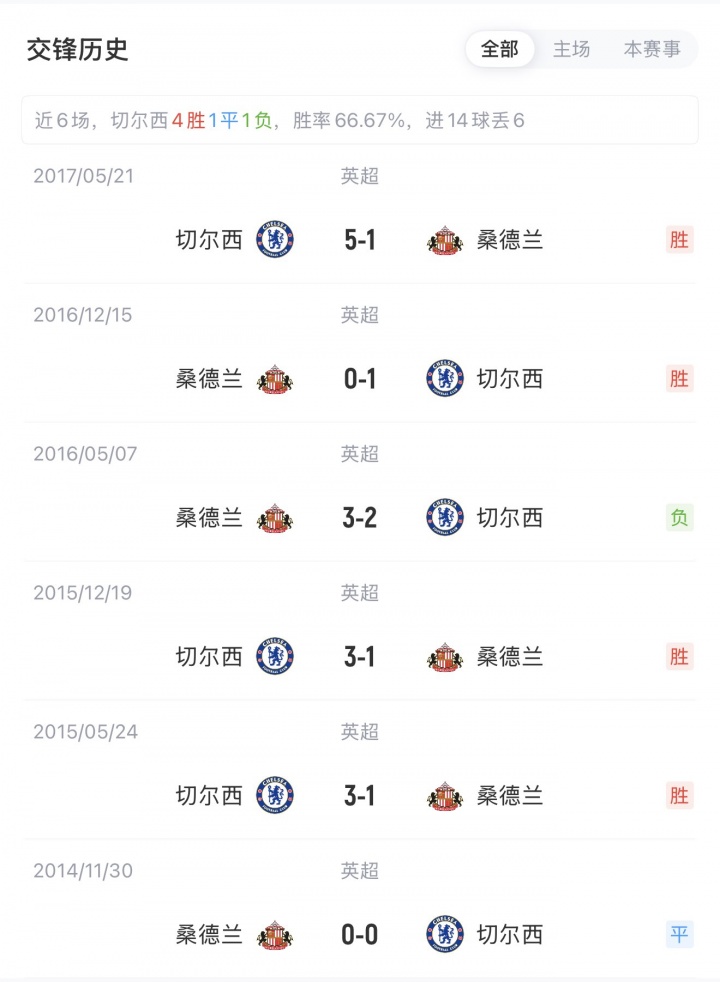Click Sunderland crest in 2016/12/15 match
The height and width of the screenshot is (982, 720).
pos(275,379)
